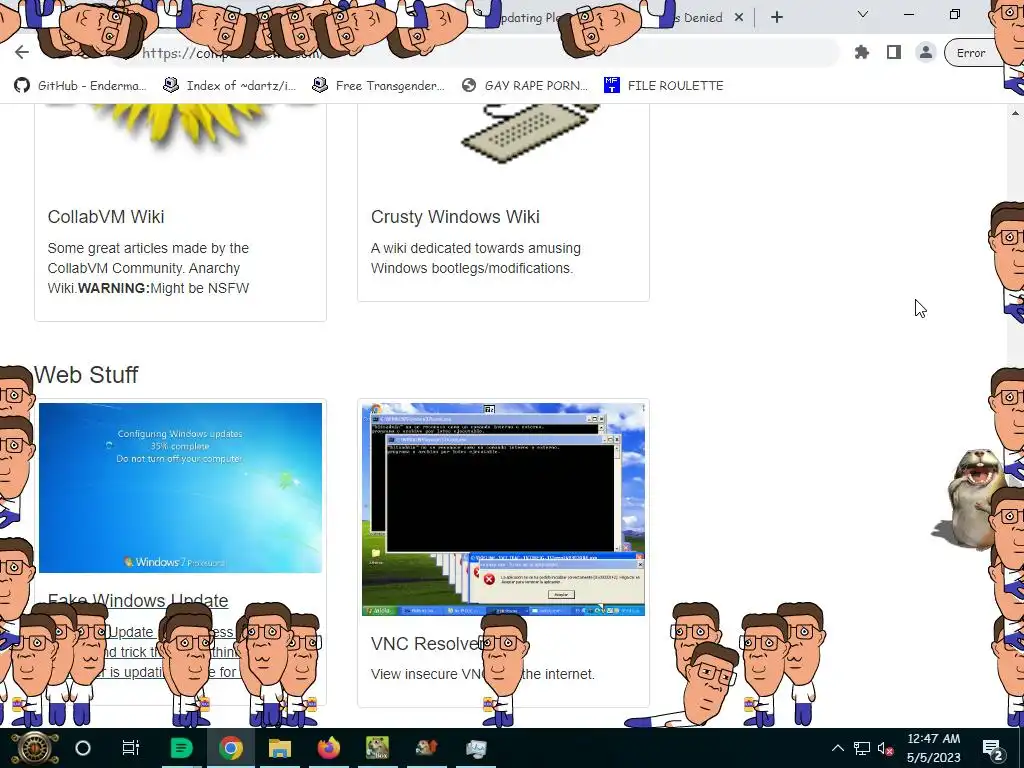Open the Crusty Windows Wiki card title
This screenshot has width=1024, height=768.
pos(455,217)
